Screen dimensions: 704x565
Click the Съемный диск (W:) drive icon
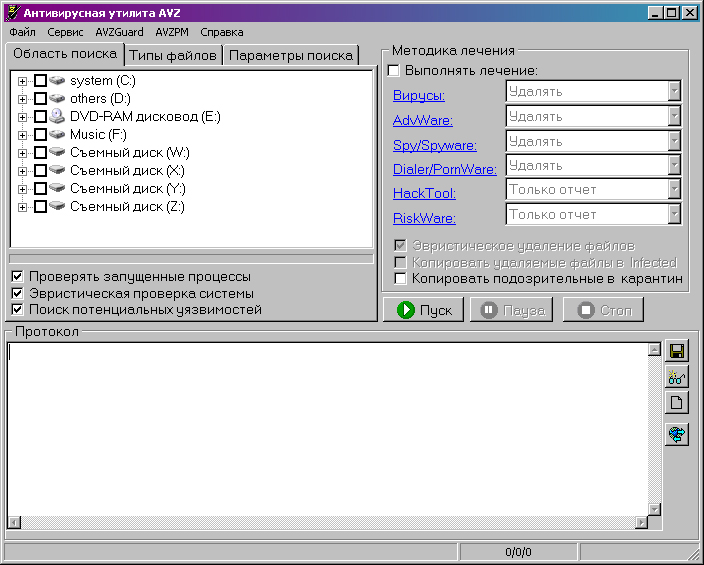tap(57, 152)
